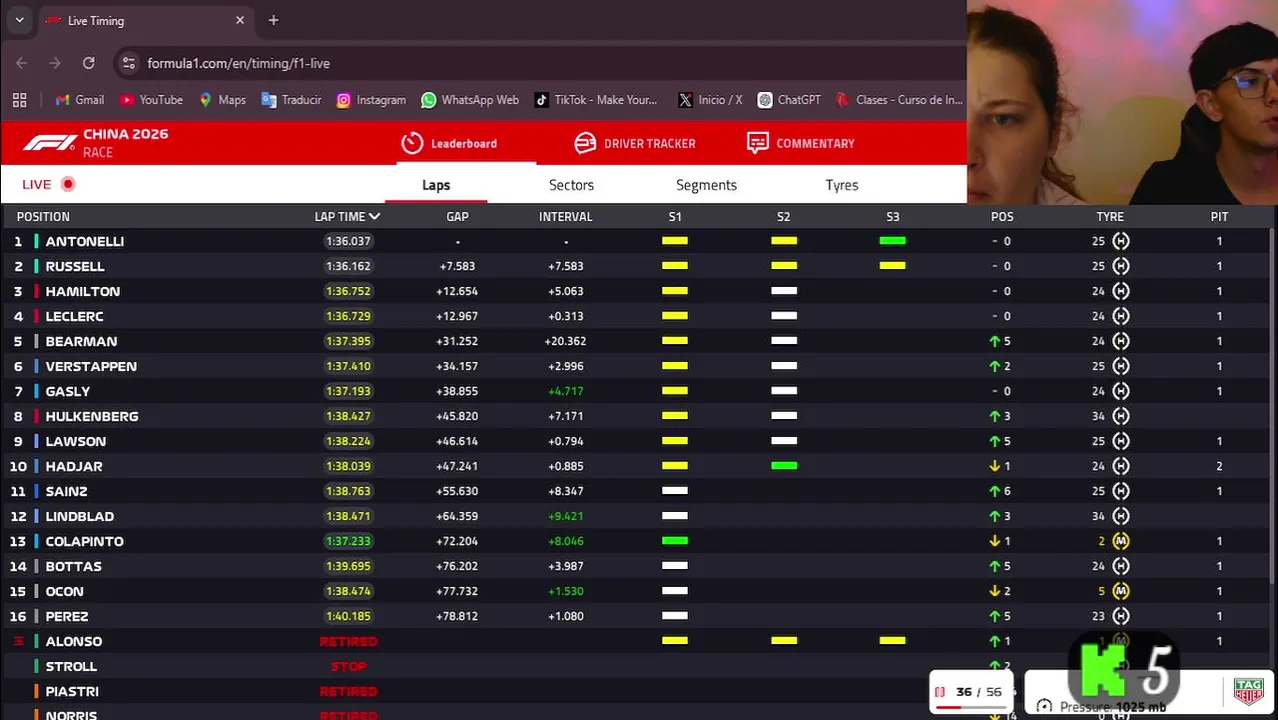Screen dimensions: 1278x720
Task: Open Instagram bookmark
Action: click(x=371, y=100)
